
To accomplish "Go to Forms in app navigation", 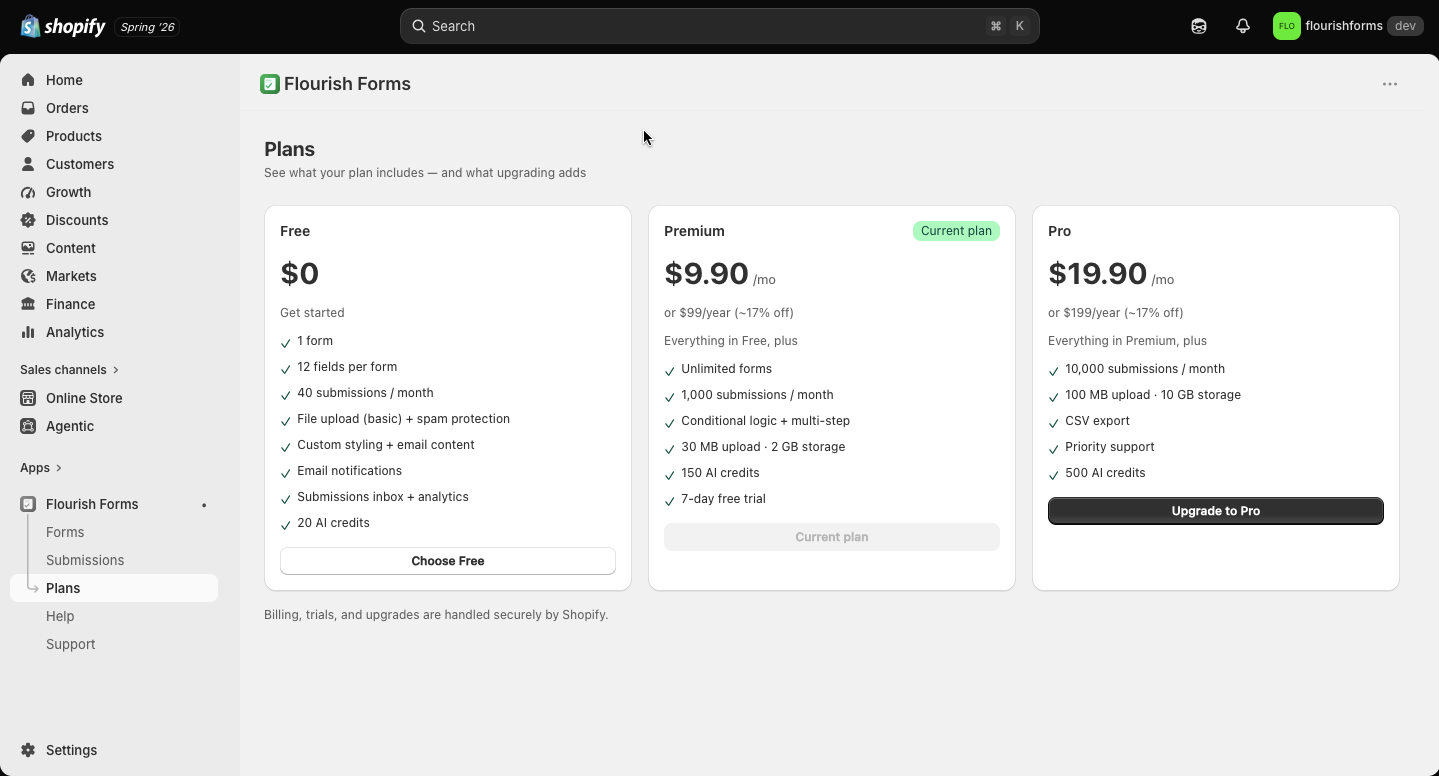I will pyautogui.click(x=65, y=532).
